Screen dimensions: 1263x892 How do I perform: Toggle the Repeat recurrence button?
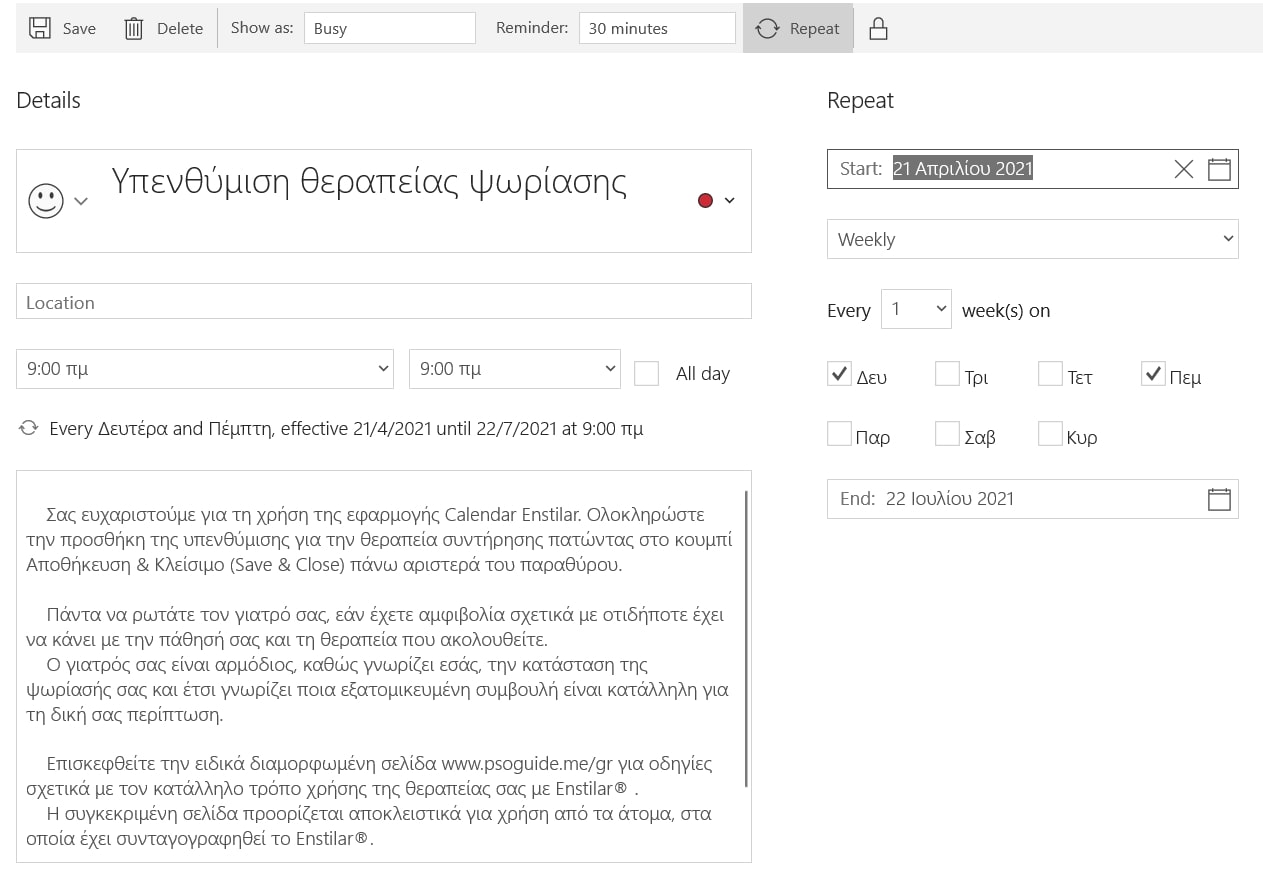click(x=797, y=28)
